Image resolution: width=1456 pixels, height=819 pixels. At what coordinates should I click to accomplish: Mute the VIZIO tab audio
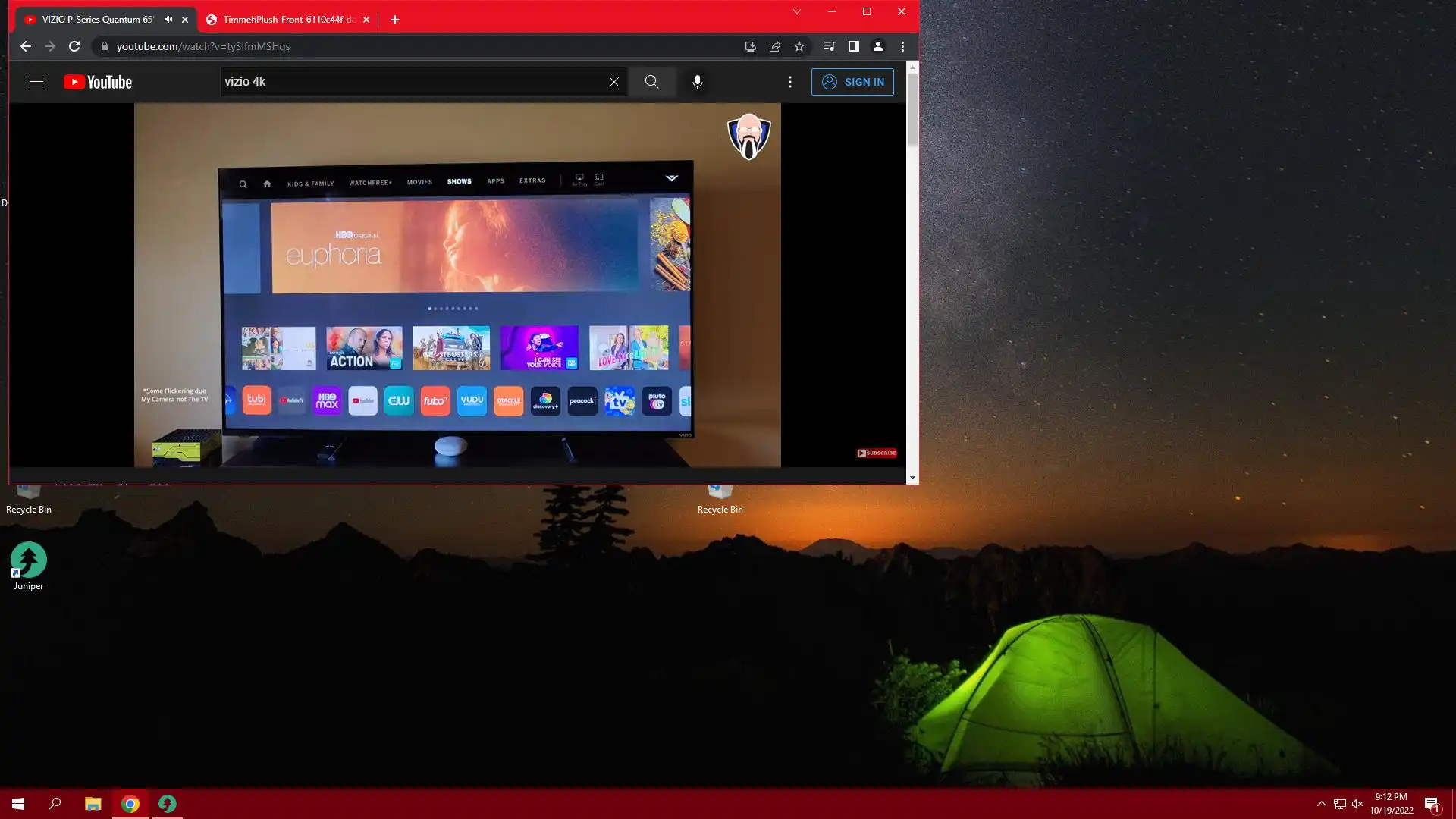(168, 20)
